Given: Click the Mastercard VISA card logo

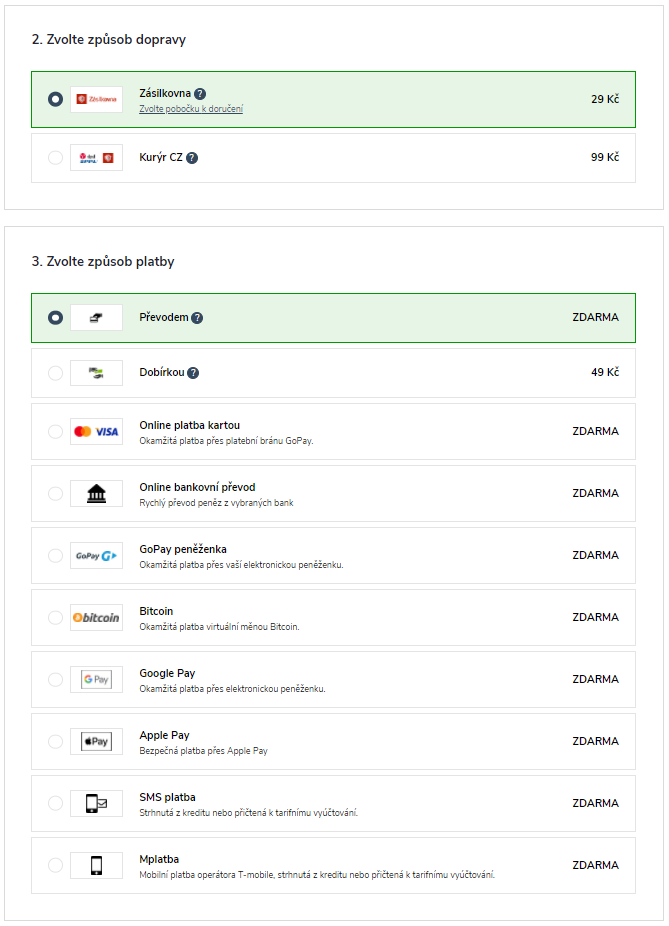Looking at the screenshot, I should pos(96,432).
